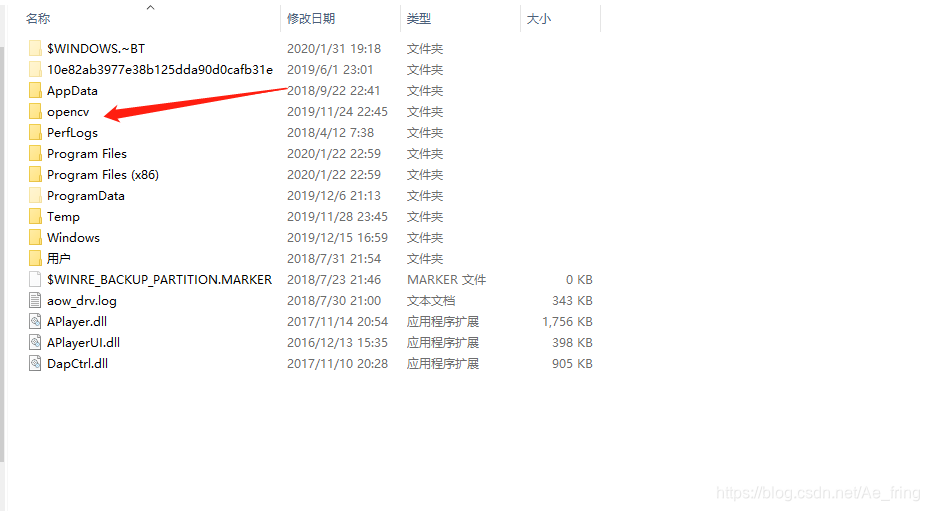
Task: Select the APlayer.dll file name
Action: tap(77, 321)
